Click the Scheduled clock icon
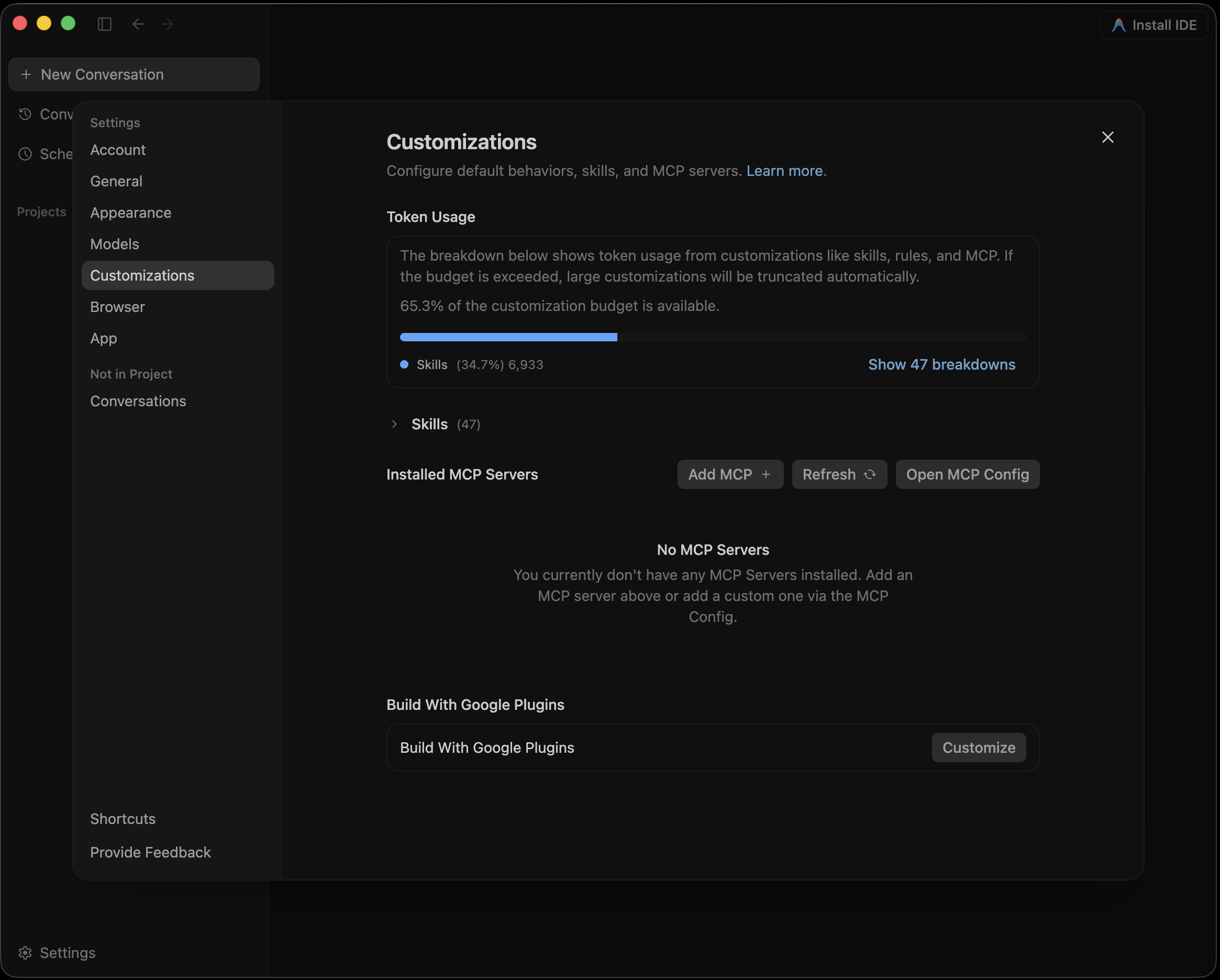The width and height of the screenshot is (1220, 980). click(25, 154)
